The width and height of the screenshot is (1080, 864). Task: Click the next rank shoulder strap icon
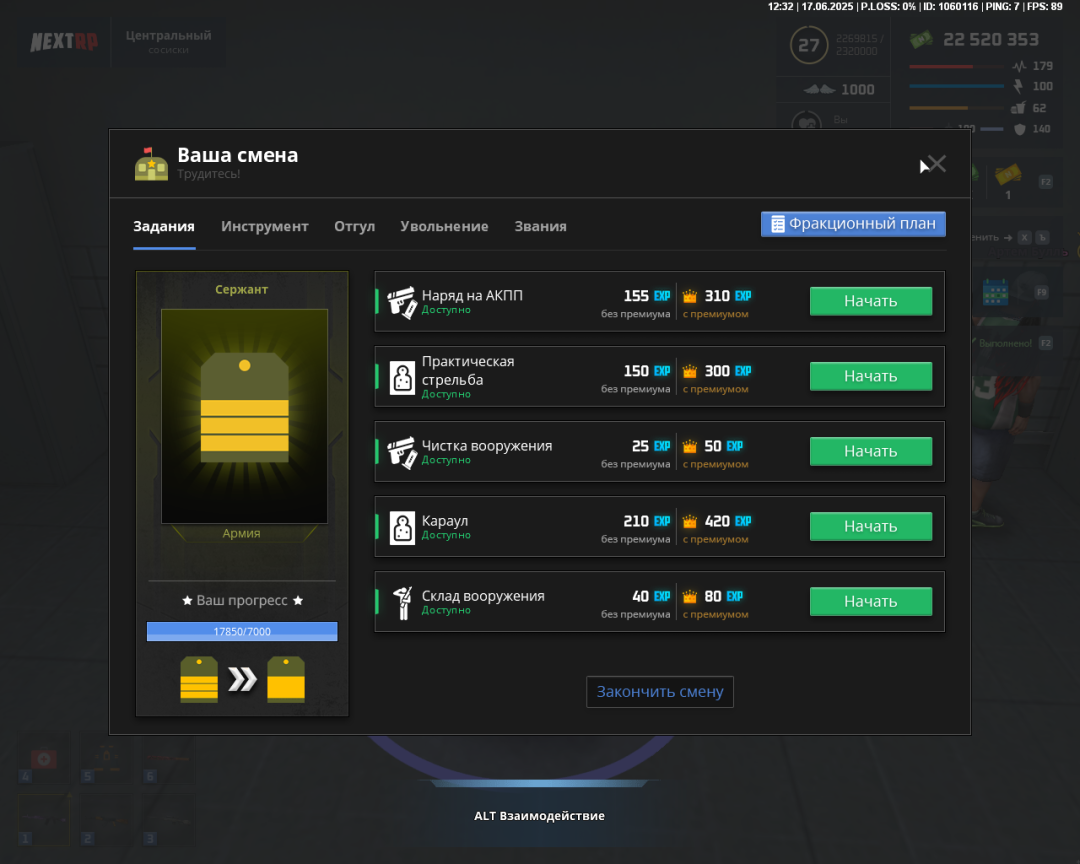click(286, 680)
